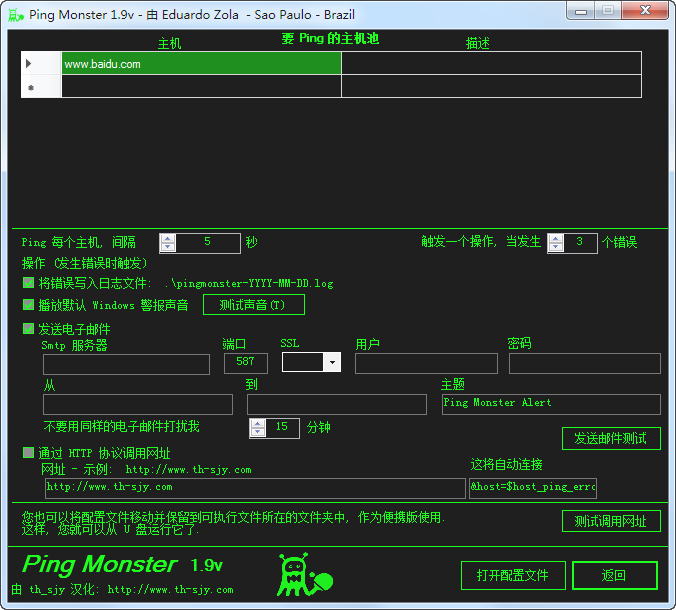Open the SSL dropdown list
Viewport: 676px width, 610px height.
click(x=332, y=363)
